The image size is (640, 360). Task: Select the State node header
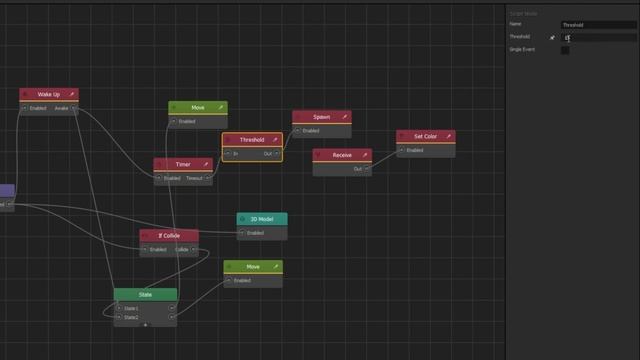click(145, 294)
